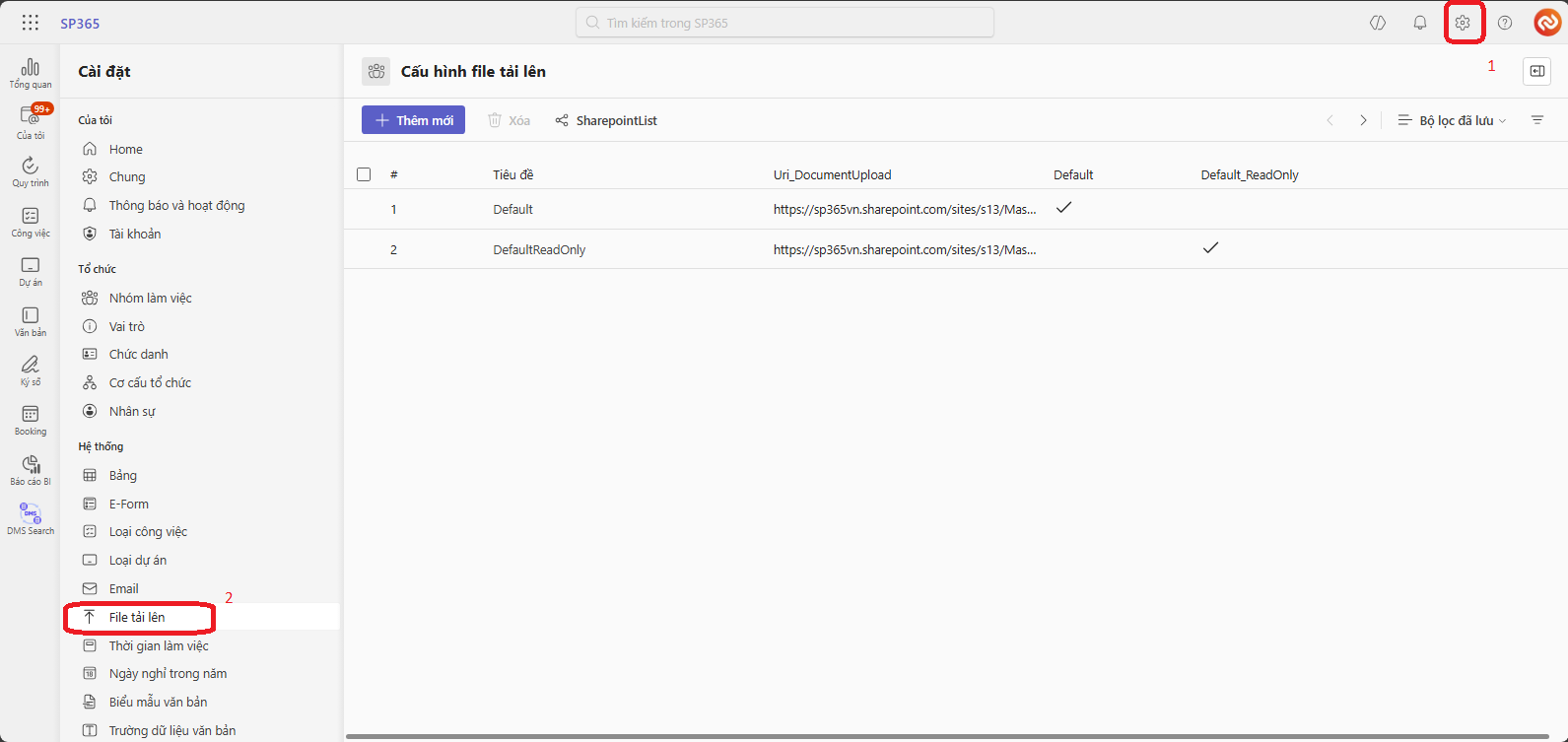Click the help question mark icon
This screenshot has width=1568, height=742.
click(1505, 23)
